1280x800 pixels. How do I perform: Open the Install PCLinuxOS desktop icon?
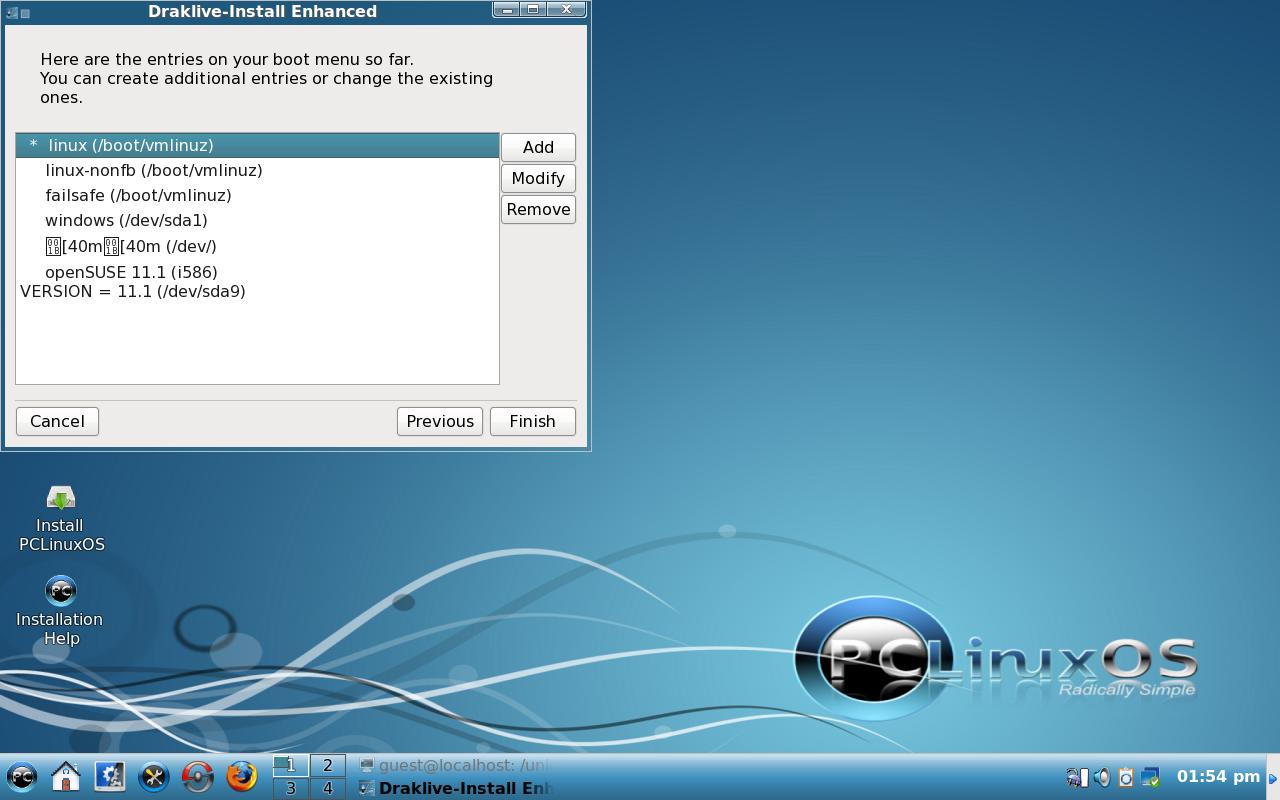[x=61, y=519]
